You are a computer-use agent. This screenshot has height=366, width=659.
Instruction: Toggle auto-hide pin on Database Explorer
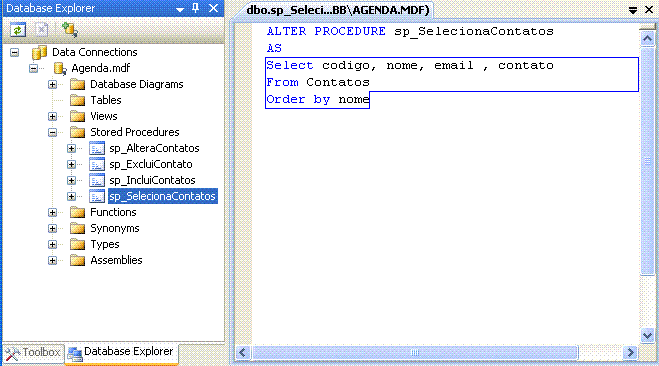coord(195,8)
